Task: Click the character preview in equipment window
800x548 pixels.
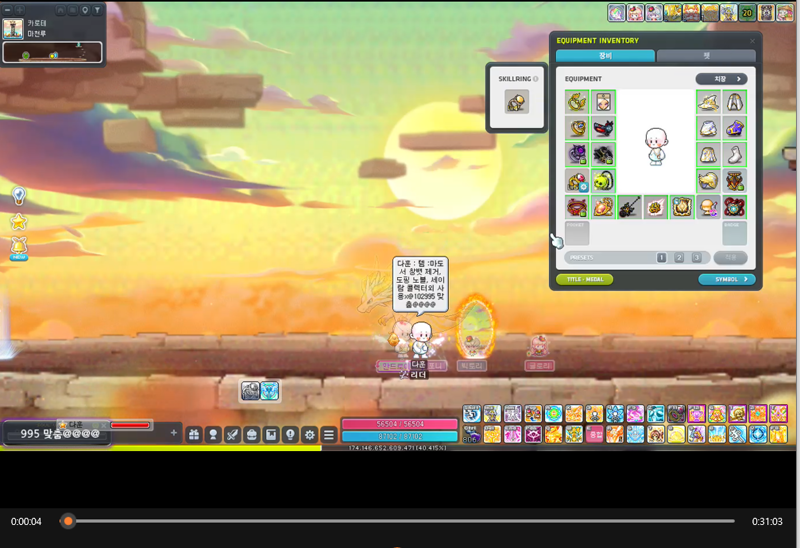Action: 656,146
